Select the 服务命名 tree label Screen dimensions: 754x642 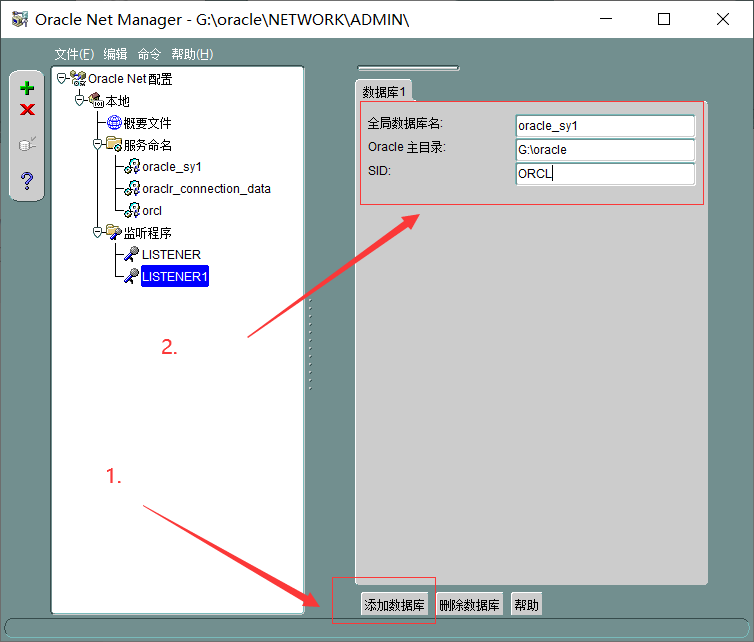(147, 144)
